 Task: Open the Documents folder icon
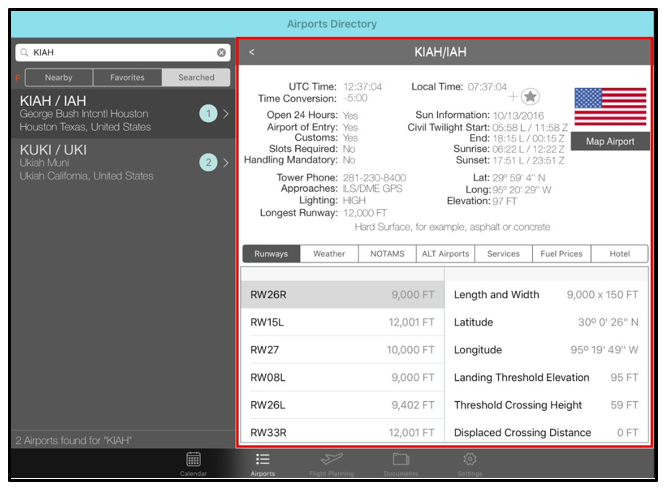point(400,461)
